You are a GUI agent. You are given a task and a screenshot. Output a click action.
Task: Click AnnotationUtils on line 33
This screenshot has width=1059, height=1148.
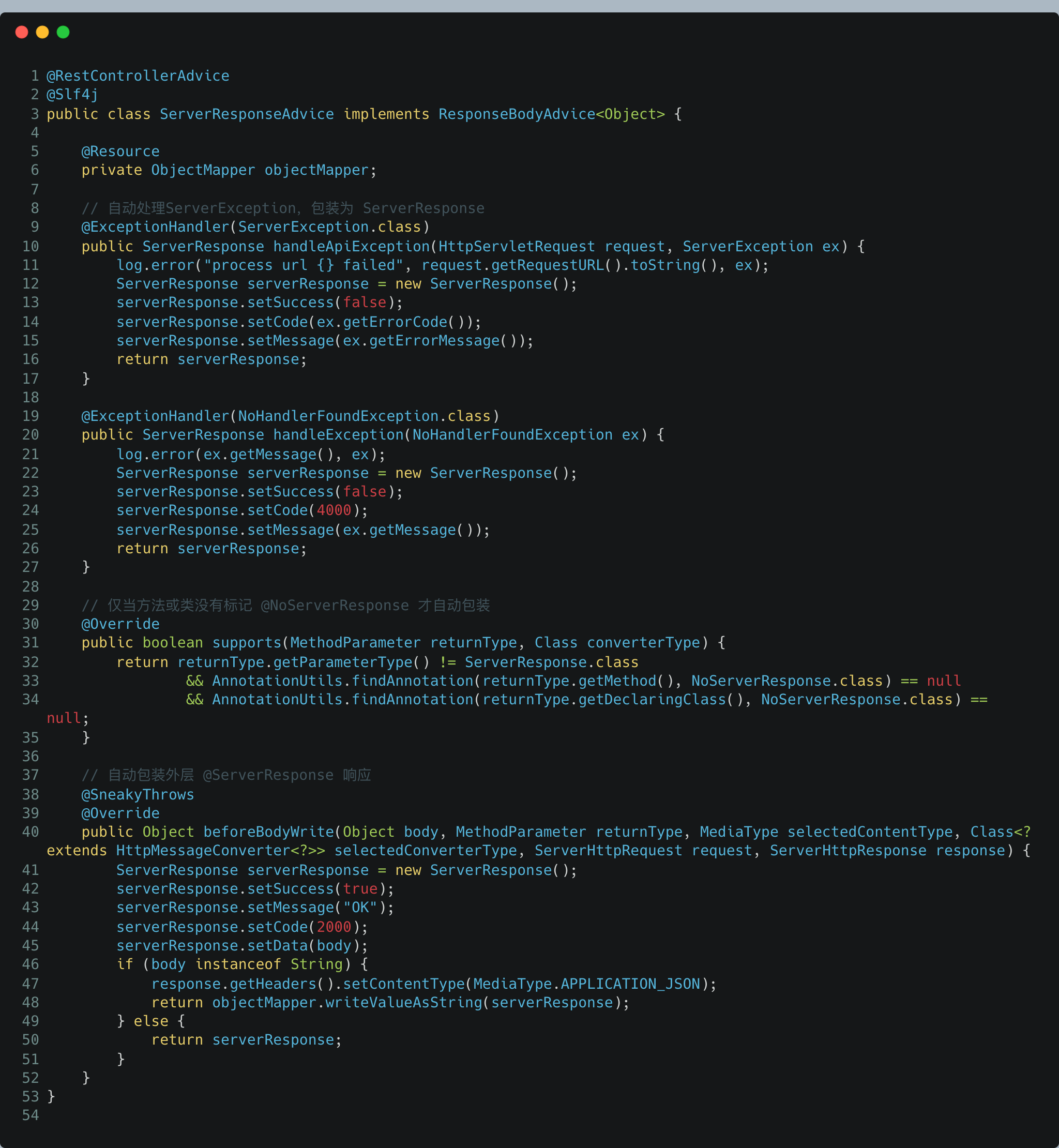point(277,681)
